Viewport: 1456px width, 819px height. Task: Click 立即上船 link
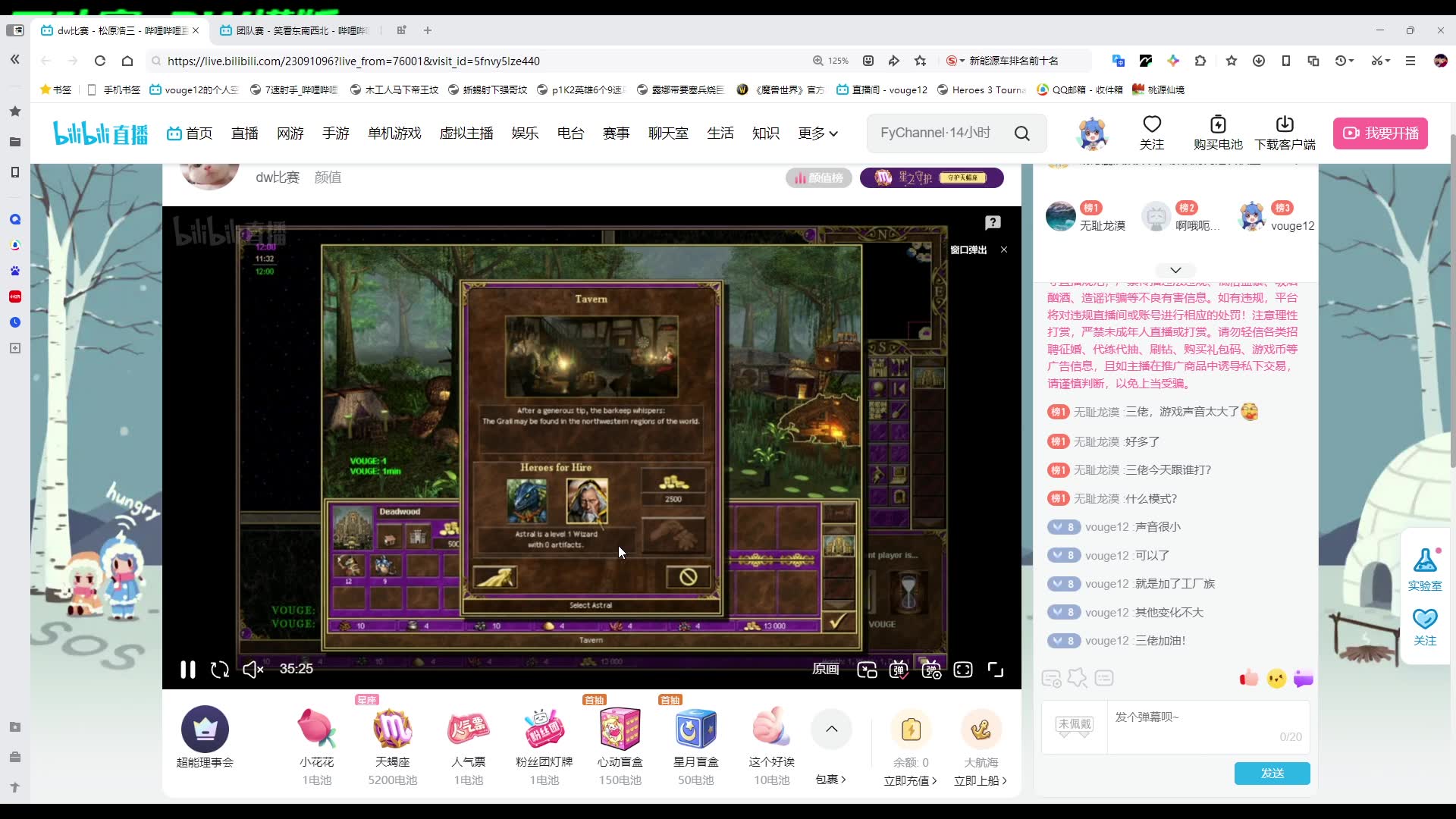981,780
